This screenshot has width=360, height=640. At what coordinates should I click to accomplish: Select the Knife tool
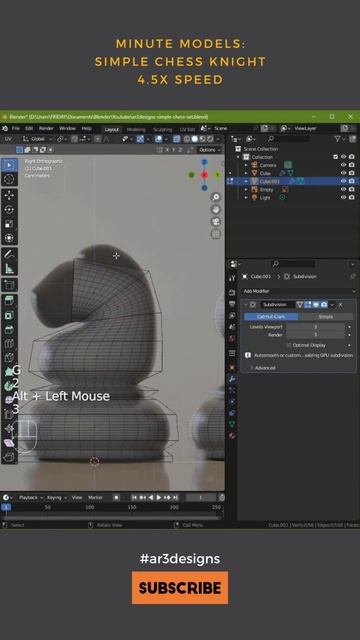(9, 358)
